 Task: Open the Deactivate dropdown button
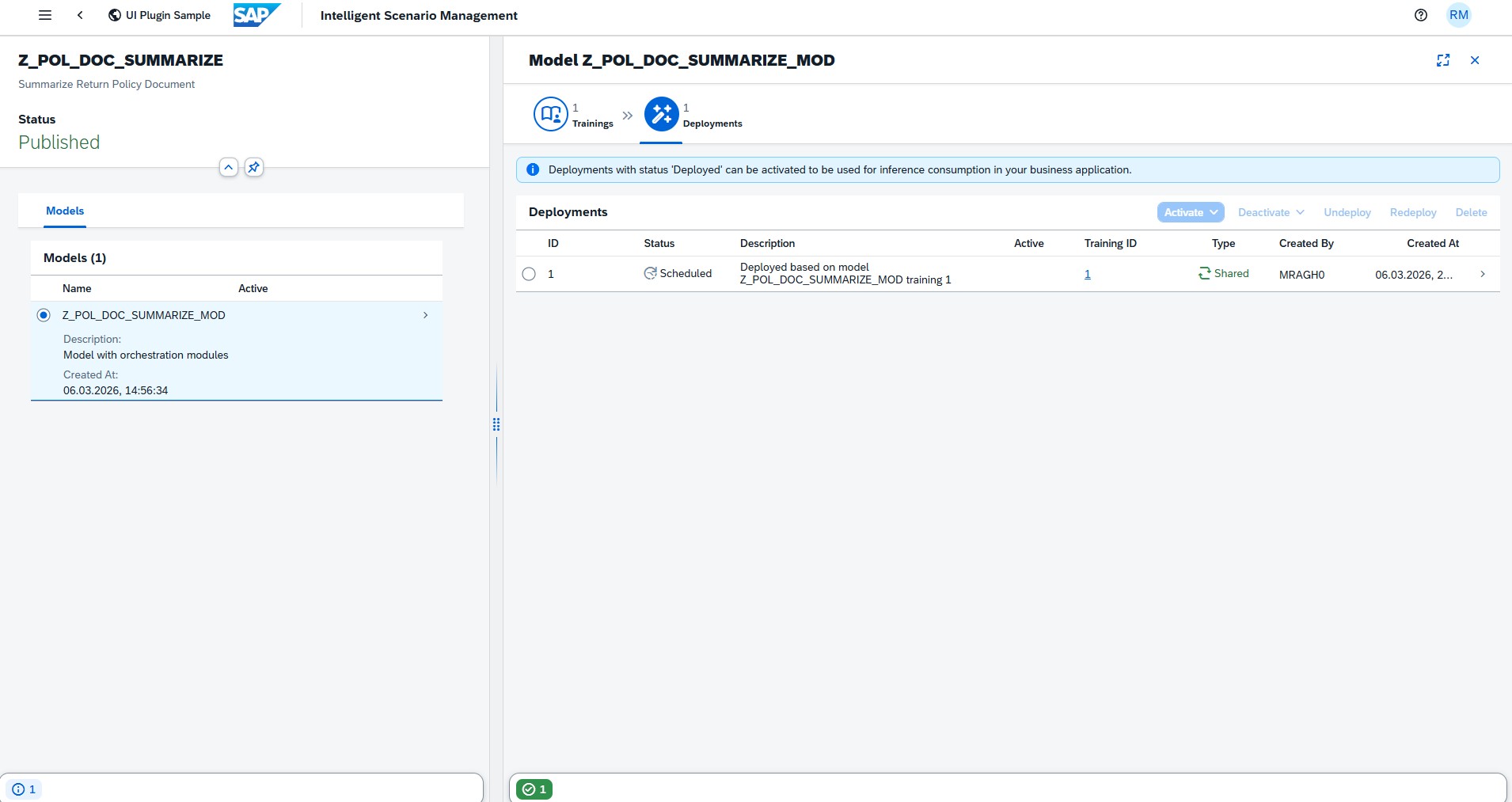[1271, 212]
